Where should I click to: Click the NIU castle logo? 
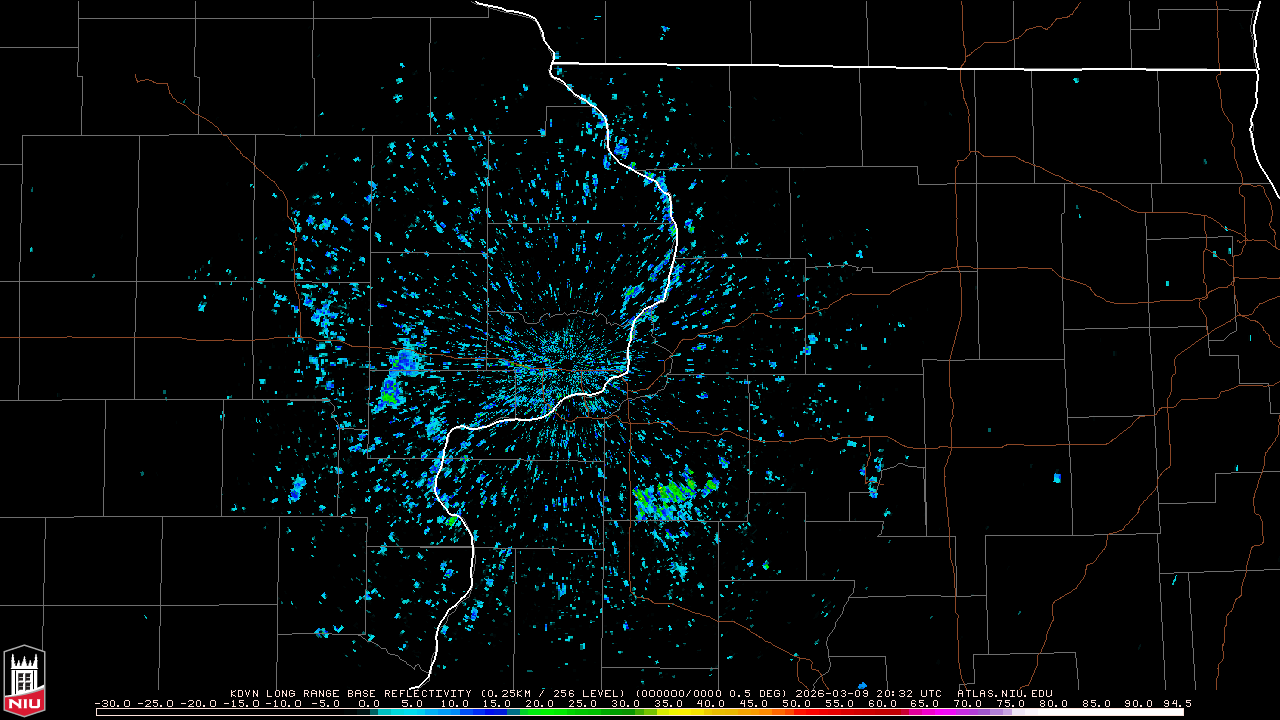[x=24, y=681]
